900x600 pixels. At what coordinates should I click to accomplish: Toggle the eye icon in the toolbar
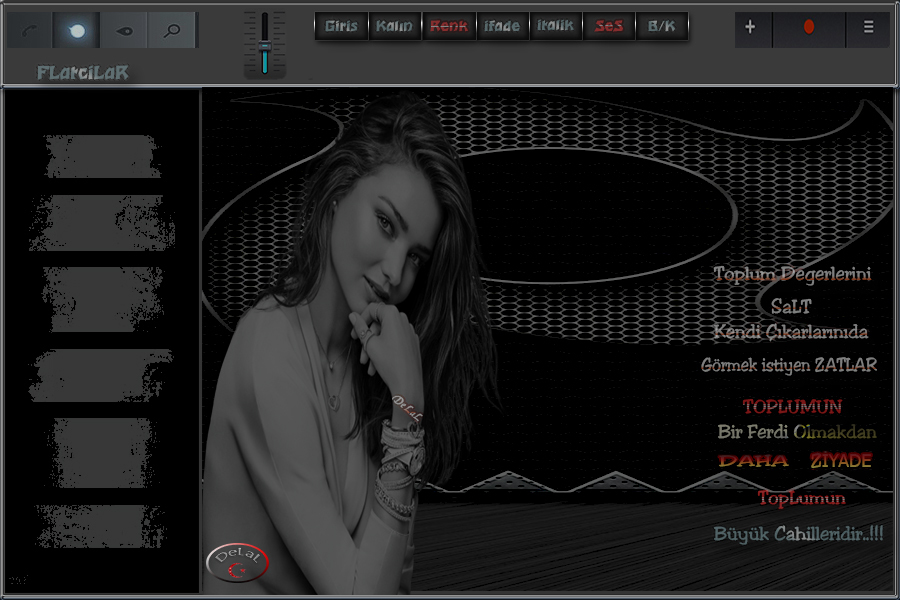(x=125, y=31)
